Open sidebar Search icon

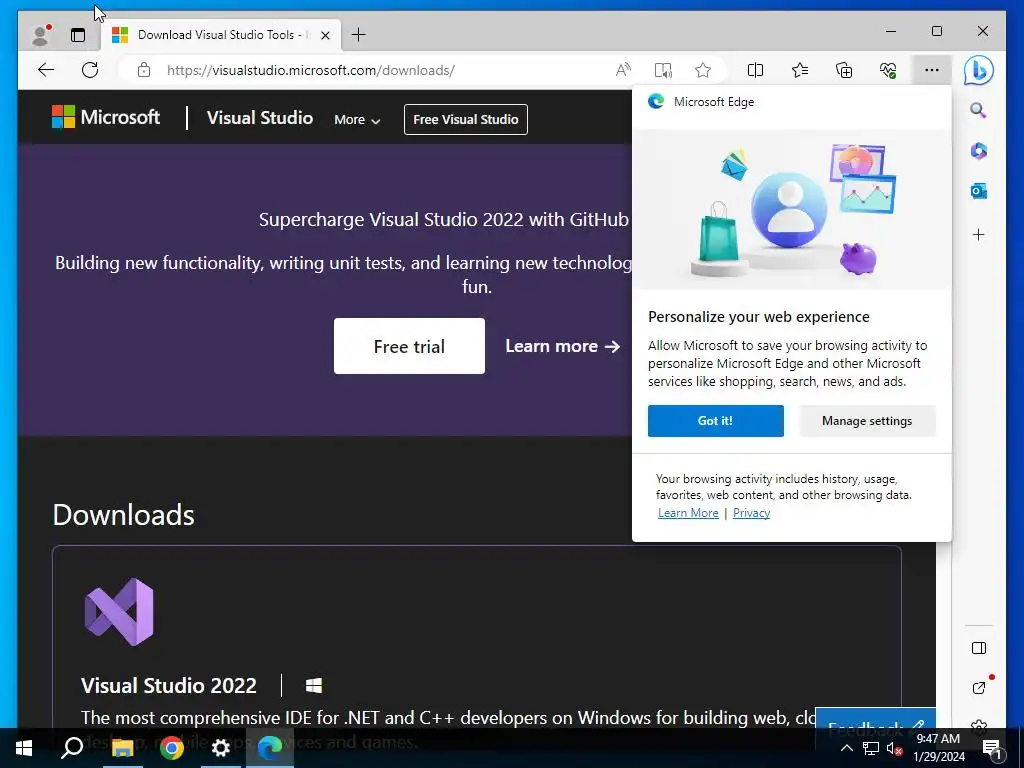click(x=978, y=110)
